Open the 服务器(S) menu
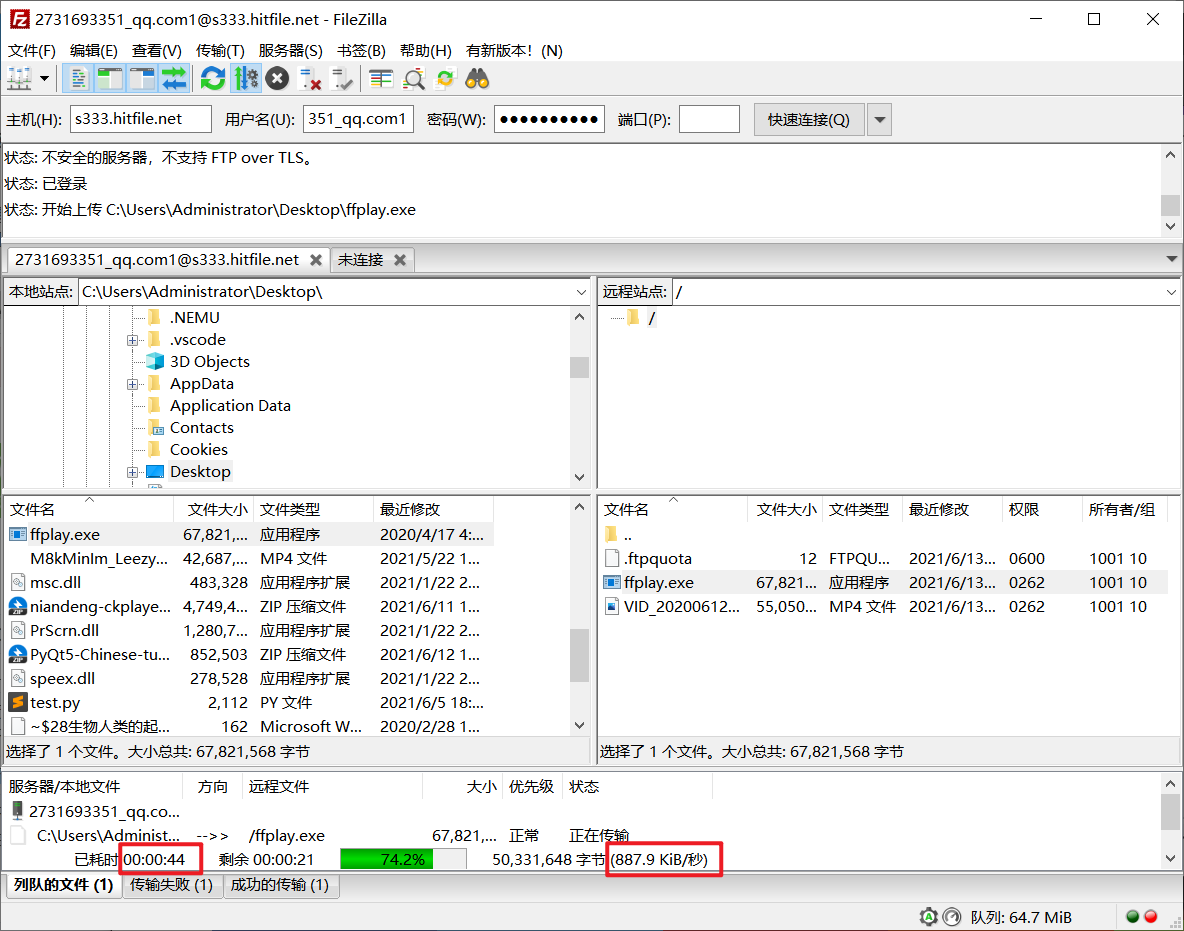Image resolution: width=1184 pixels, height=931 pixels. tap(290, 51)
